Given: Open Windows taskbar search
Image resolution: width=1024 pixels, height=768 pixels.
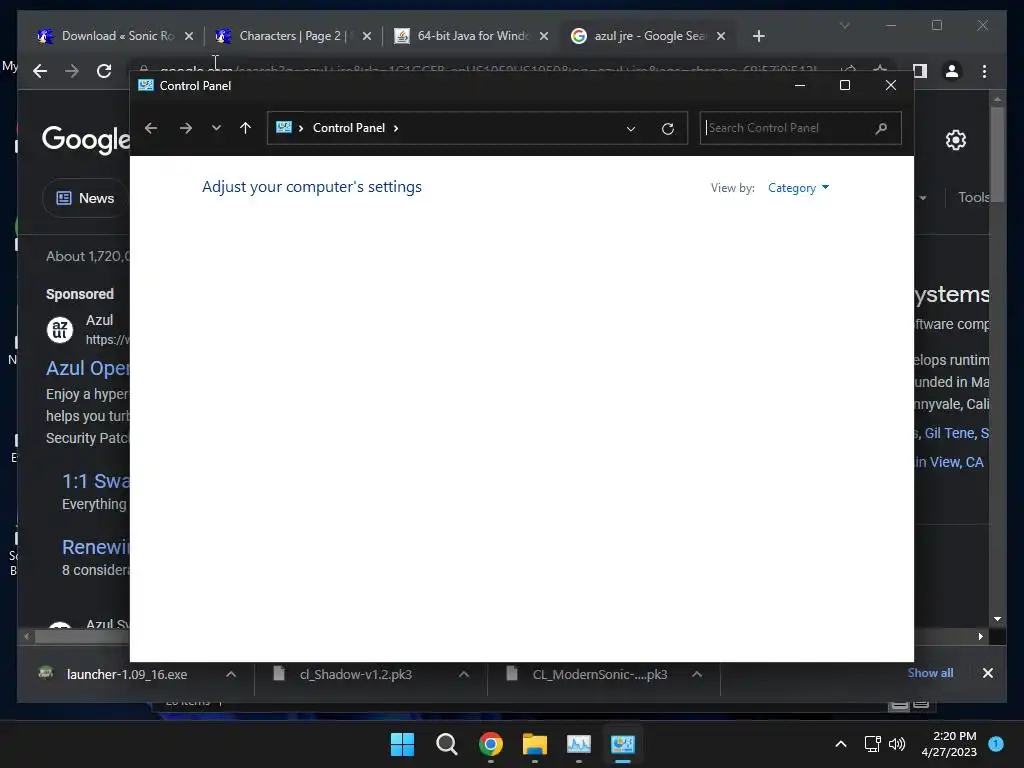Looking at the screenshot, I should click(x=447, y=744).
